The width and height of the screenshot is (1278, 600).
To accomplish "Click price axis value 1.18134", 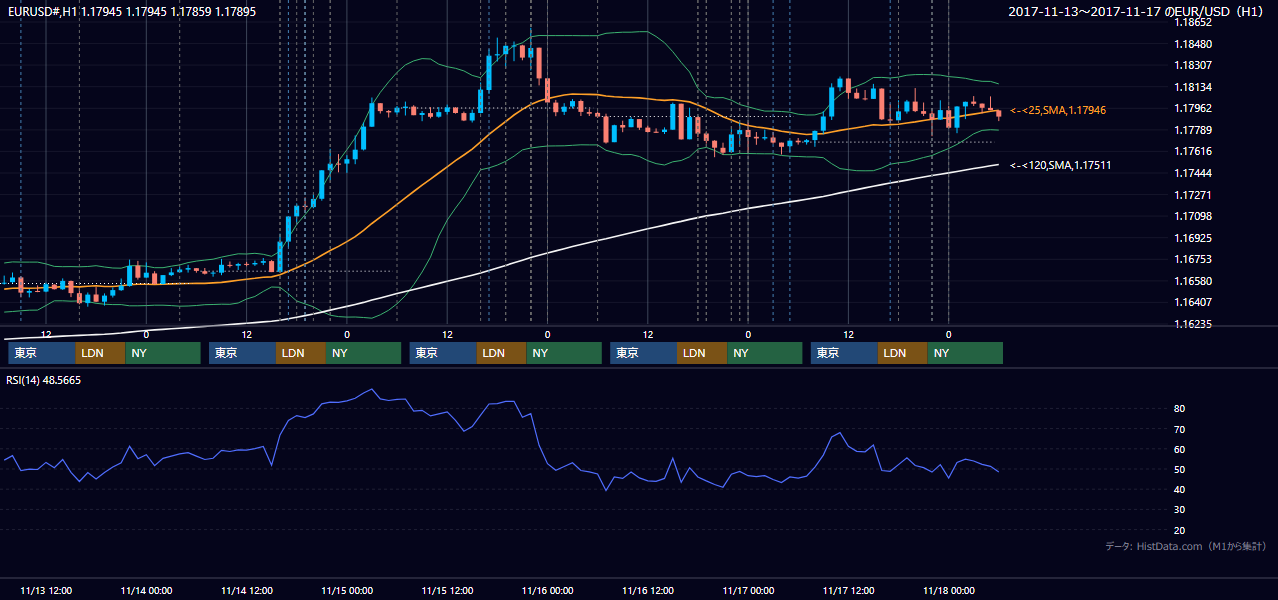I will point(1193,87).
